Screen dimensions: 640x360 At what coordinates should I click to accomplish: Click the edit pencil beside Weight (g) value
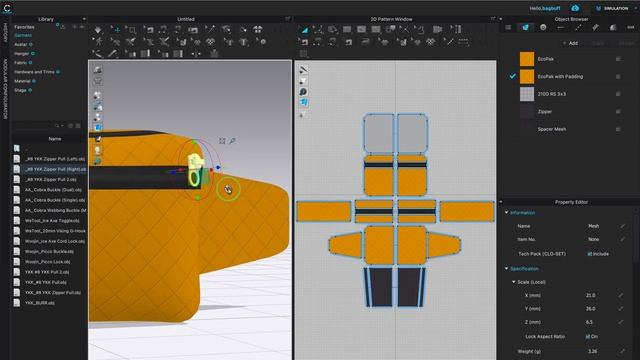coord(622,351)
